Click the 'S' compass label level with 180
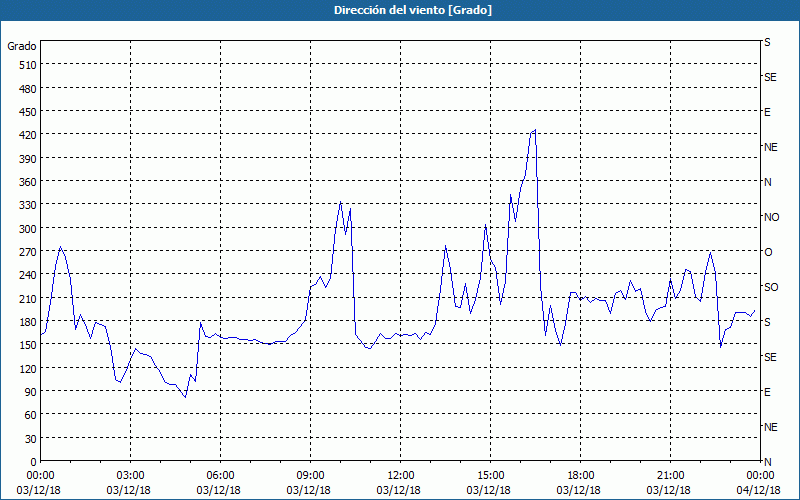Image resolution: width=800 pixels, height=500 pixels. 767,322
